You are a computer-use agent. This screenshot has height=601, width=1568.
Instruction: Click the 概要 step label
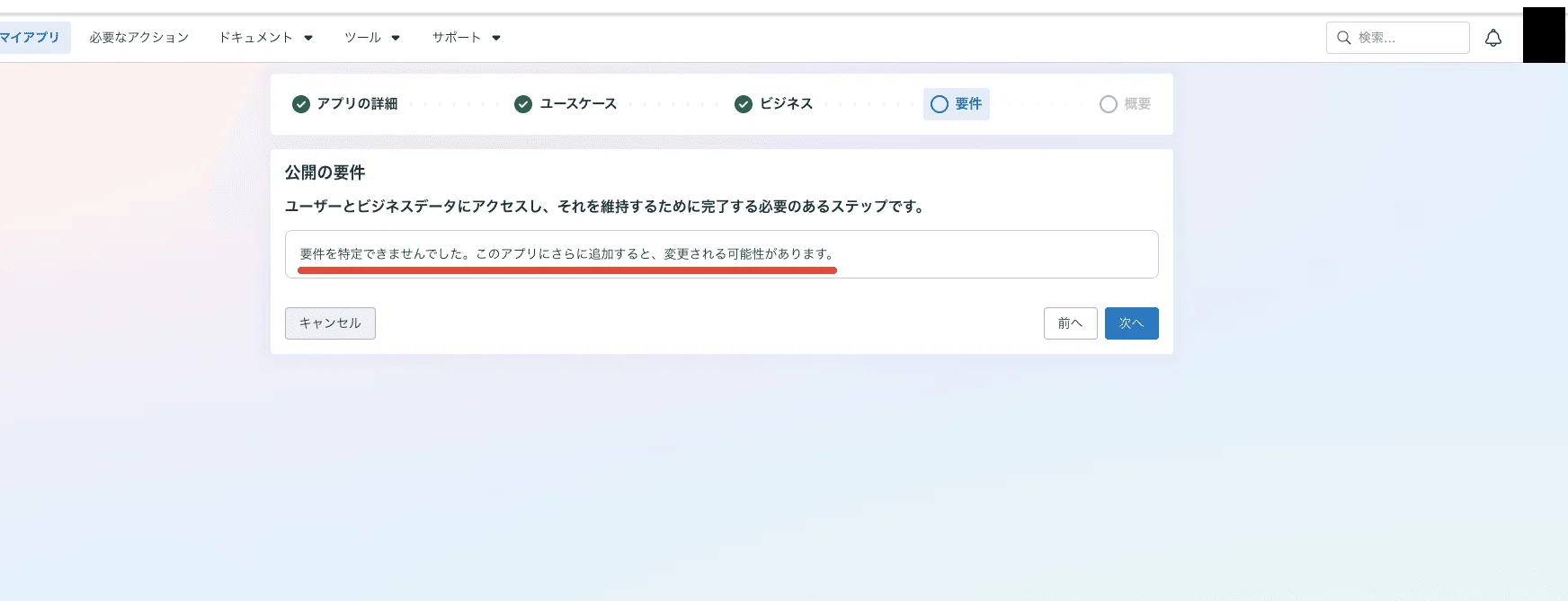click(x=1137, y=104)
